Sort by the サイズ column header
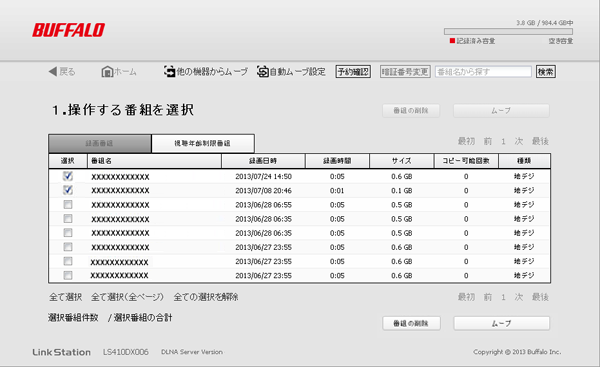600x367 pixels. [402, 161]
